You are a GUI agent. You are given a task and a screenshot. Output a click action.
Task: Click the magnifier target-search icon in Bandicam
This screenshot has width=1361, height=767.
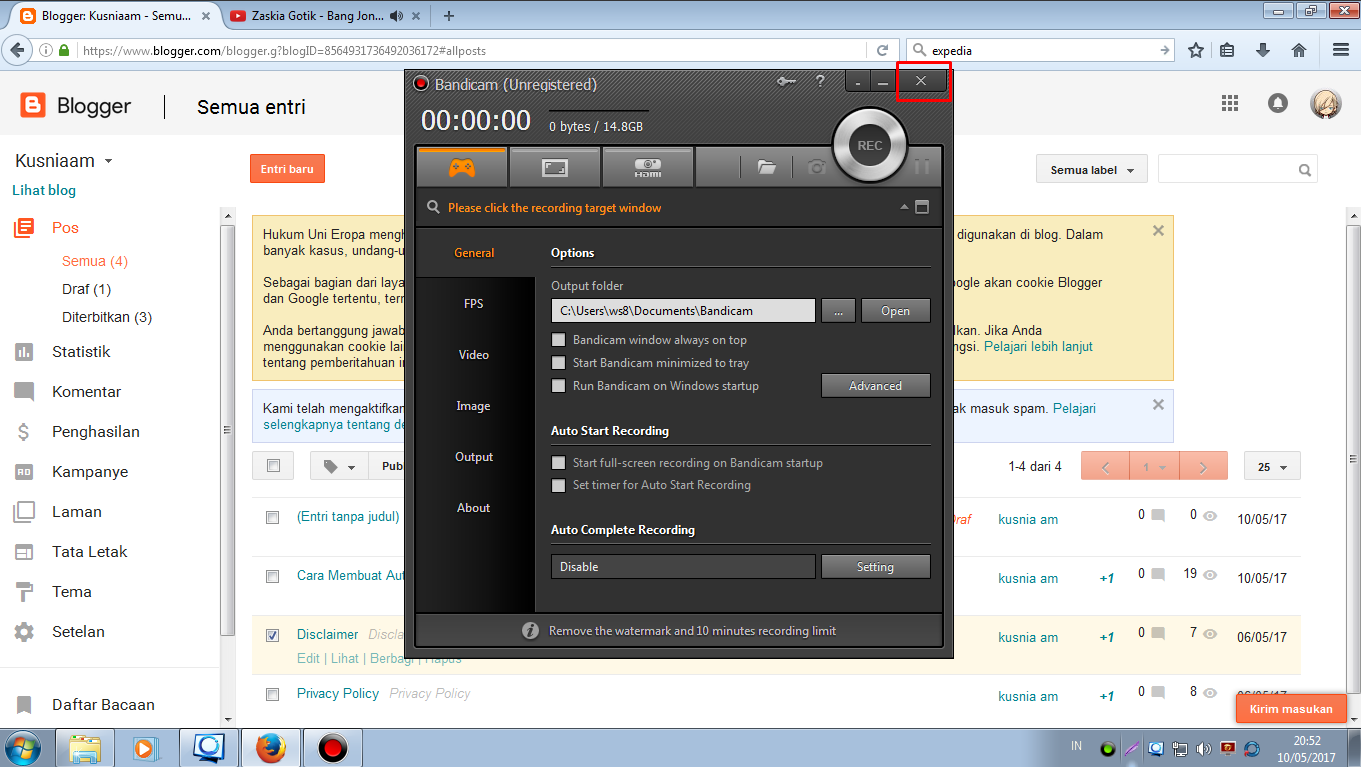point(433,208)
